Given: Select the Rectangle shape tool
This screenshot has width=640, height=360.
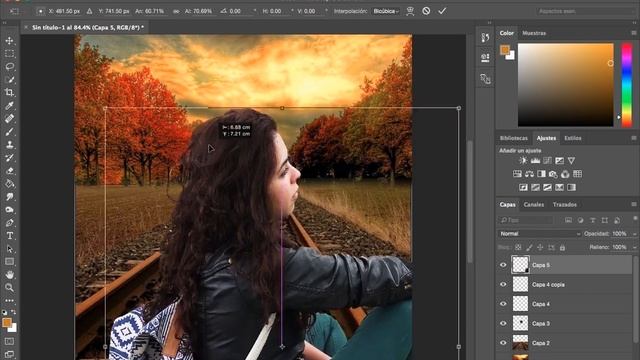Looking at the screenshot, I should pos(9,262).
